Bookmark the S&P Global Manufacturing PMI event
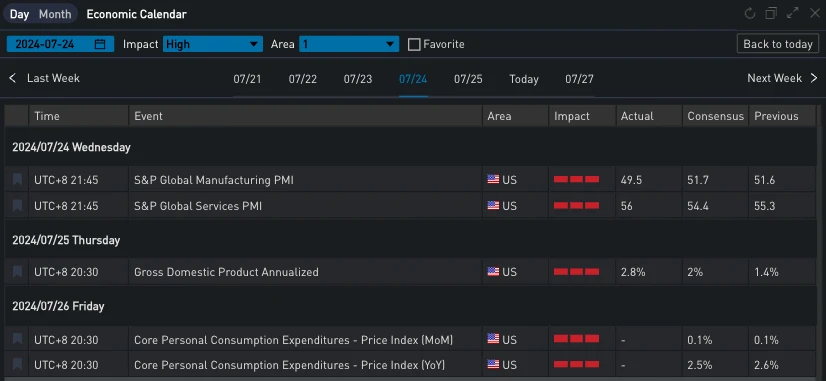 click(x=17, y=180)
